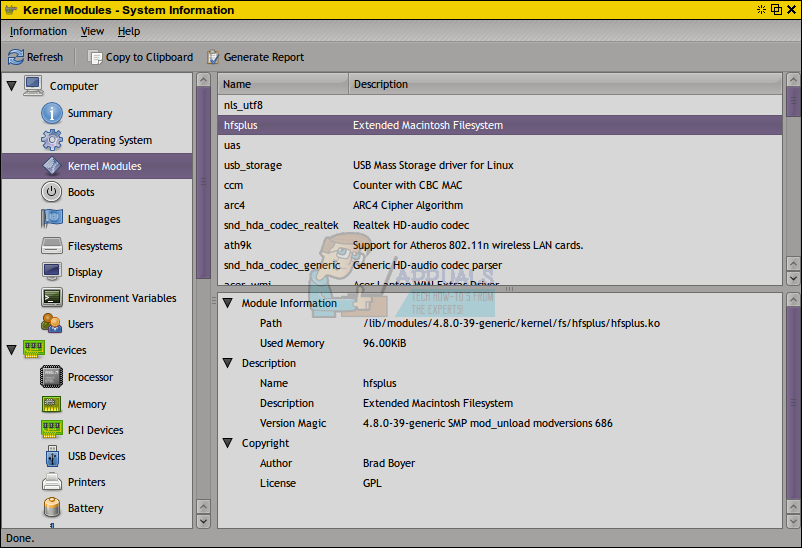Screen dimensions: 802x548
Task: Open the View menu
Action: click(92, 31)
